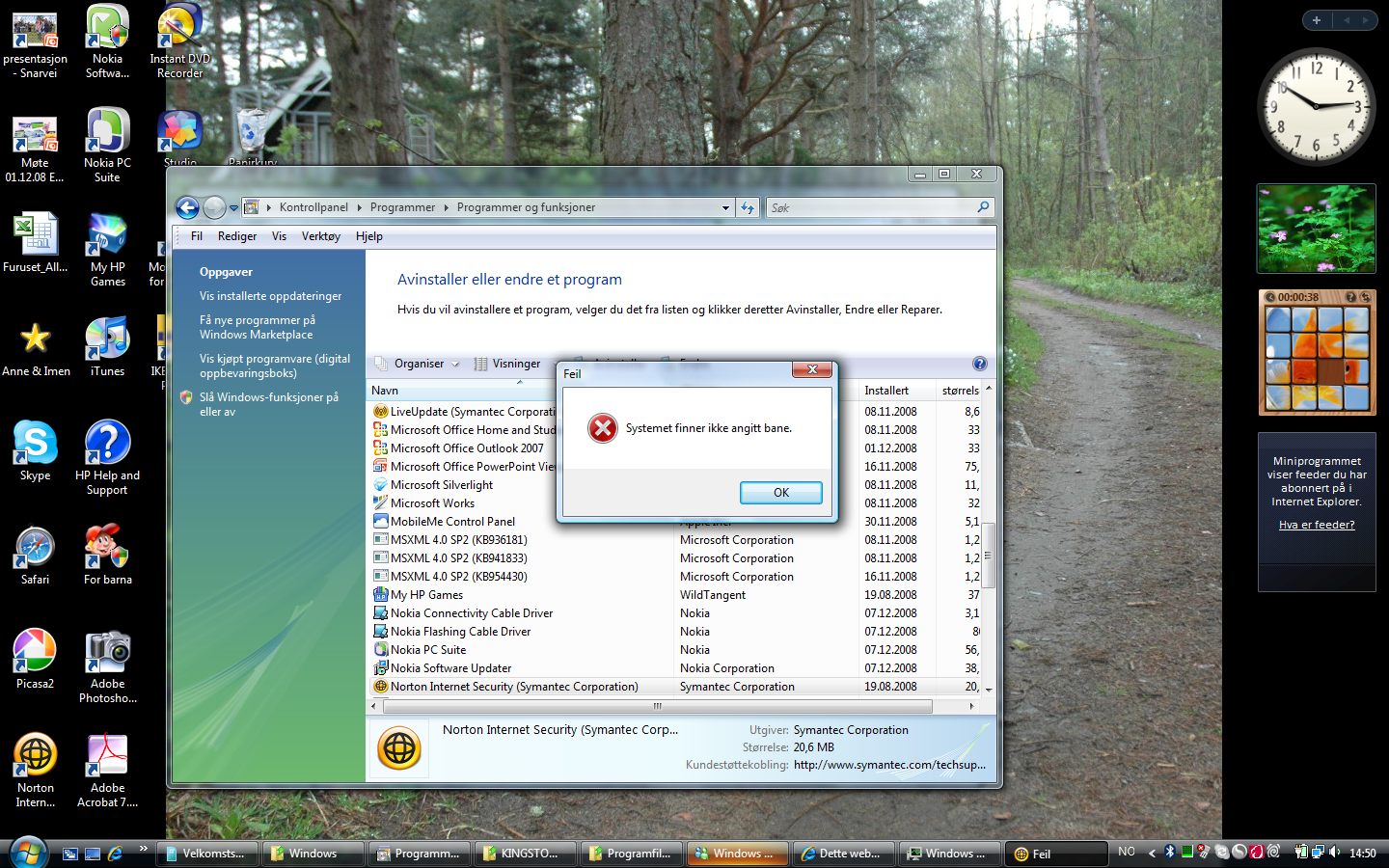This screenshot has height=868, width=1389.
Task: Open Nokia Software Updater desktop icon
Action: 107,43
